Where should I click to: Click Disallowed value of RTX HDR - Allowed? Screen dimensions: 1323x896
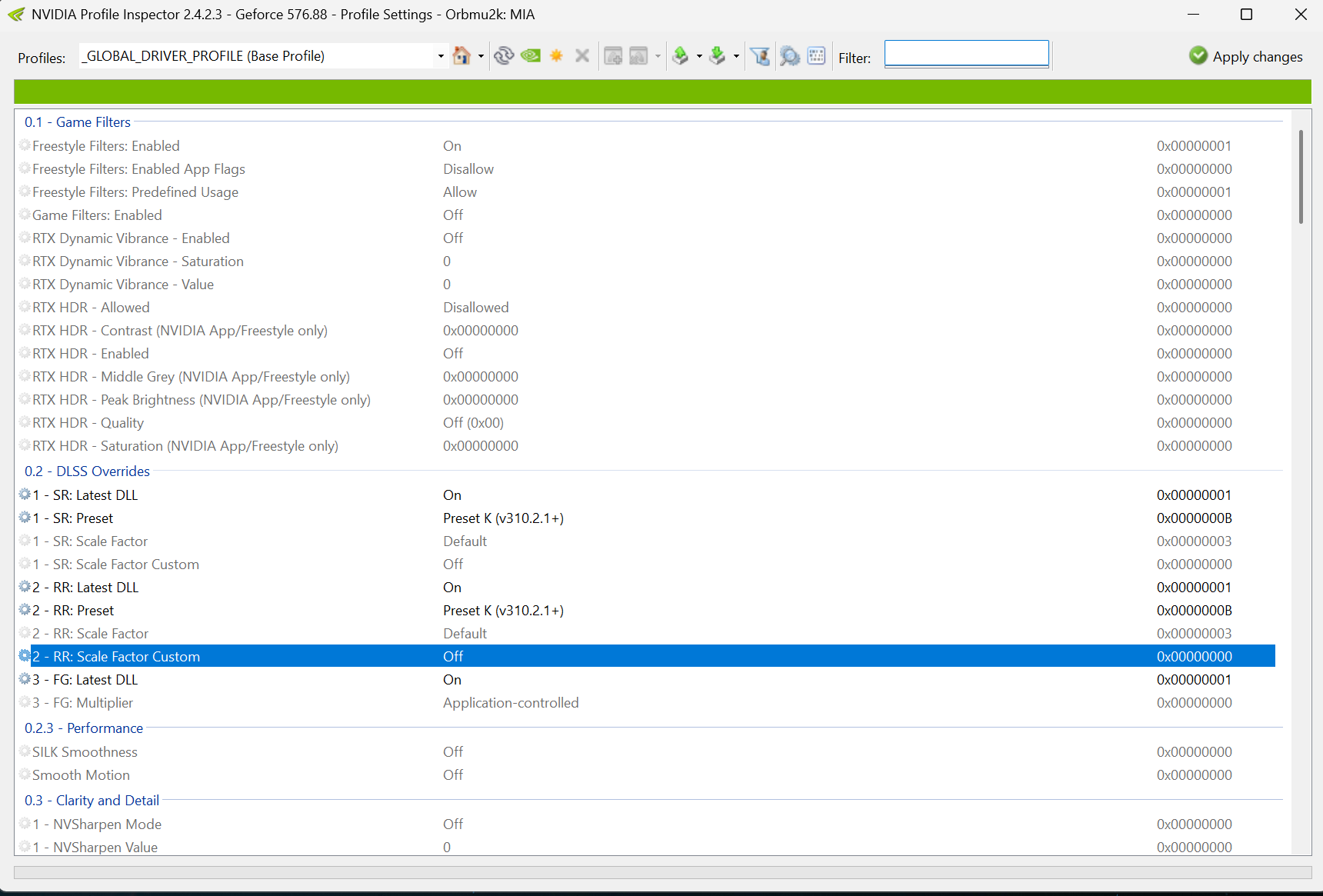476,307
